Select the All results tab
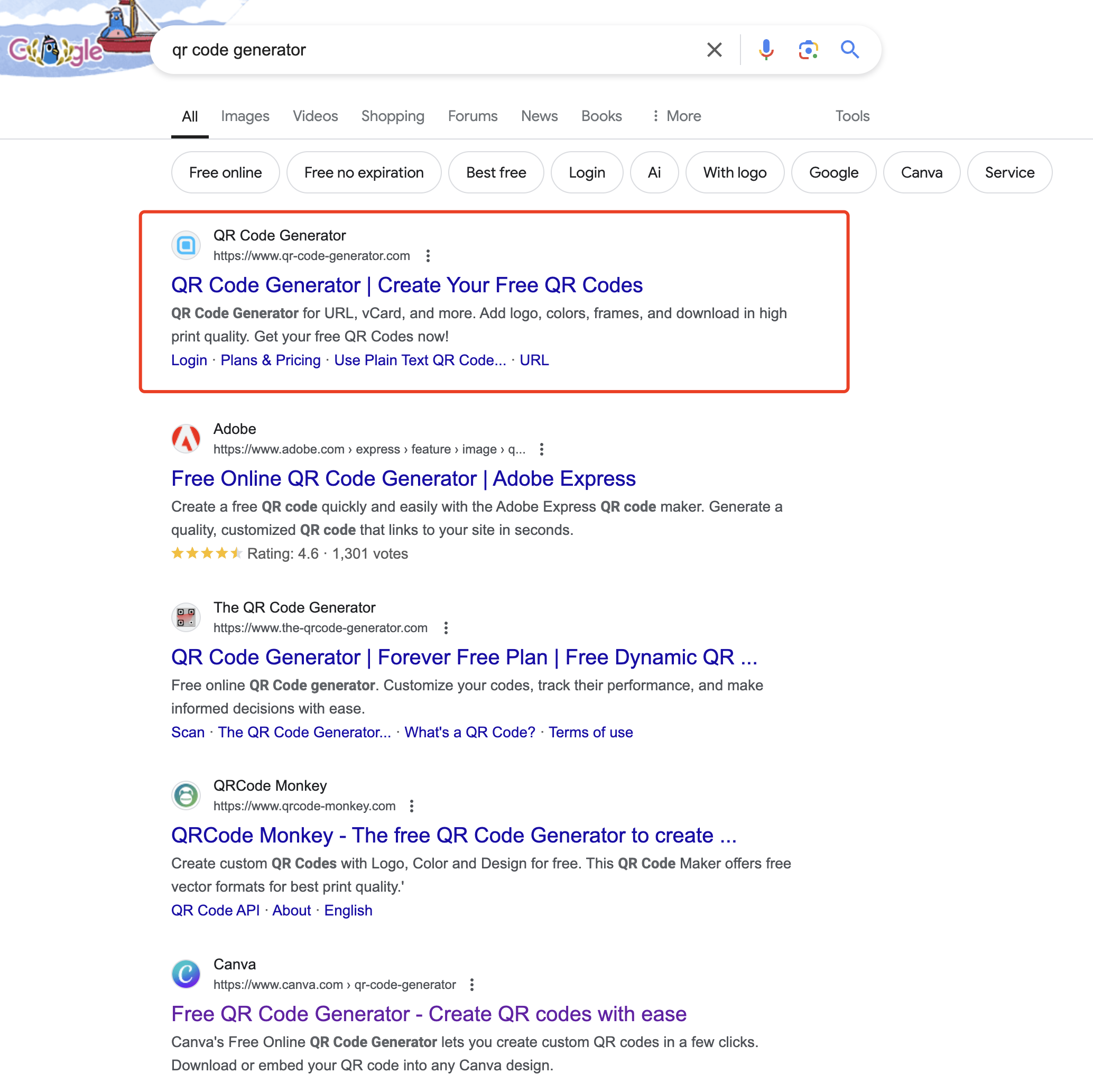This screenshot has width=1093, height=1092. (x=190, y=116)
